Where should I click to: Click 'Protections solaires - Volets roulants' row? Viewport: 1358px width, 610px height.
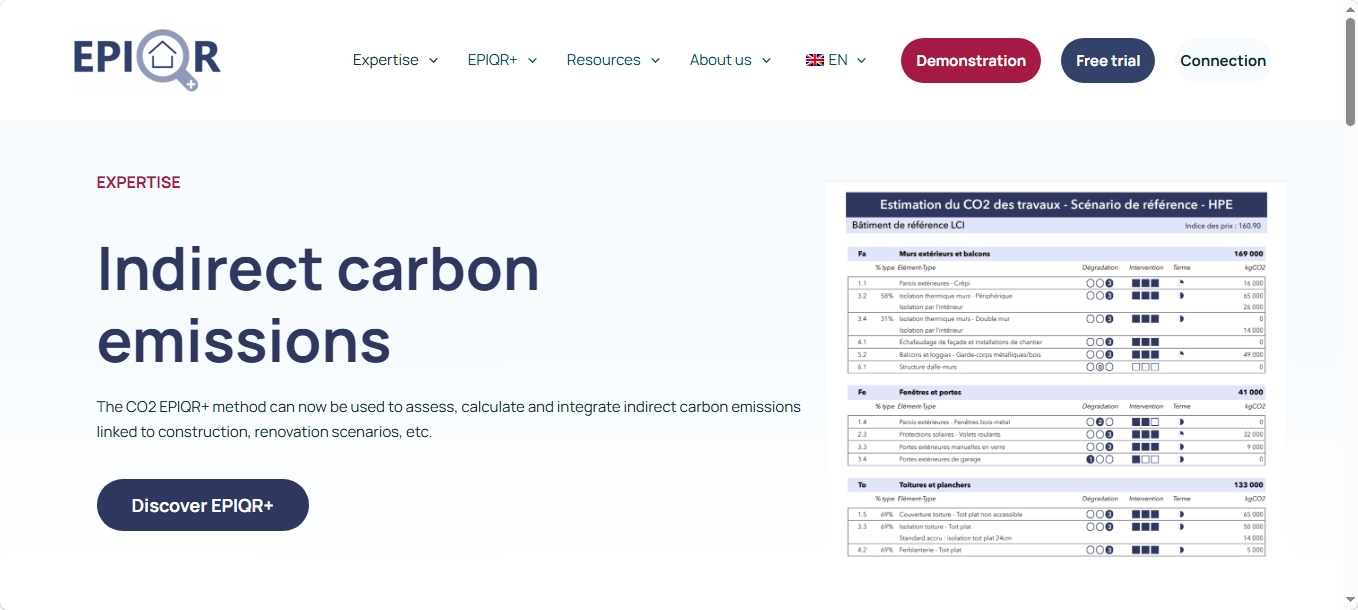[x=1056, y=434]
